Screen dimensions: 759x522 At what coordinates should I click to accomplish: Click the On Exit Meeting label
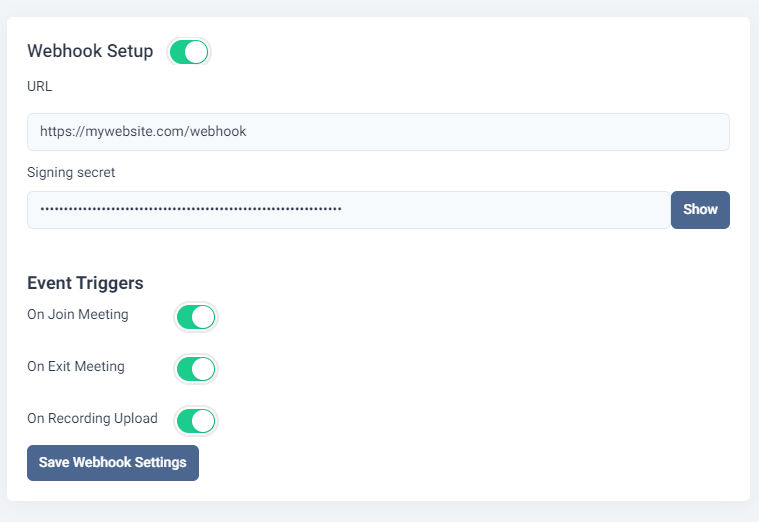(x=76, y=367)
